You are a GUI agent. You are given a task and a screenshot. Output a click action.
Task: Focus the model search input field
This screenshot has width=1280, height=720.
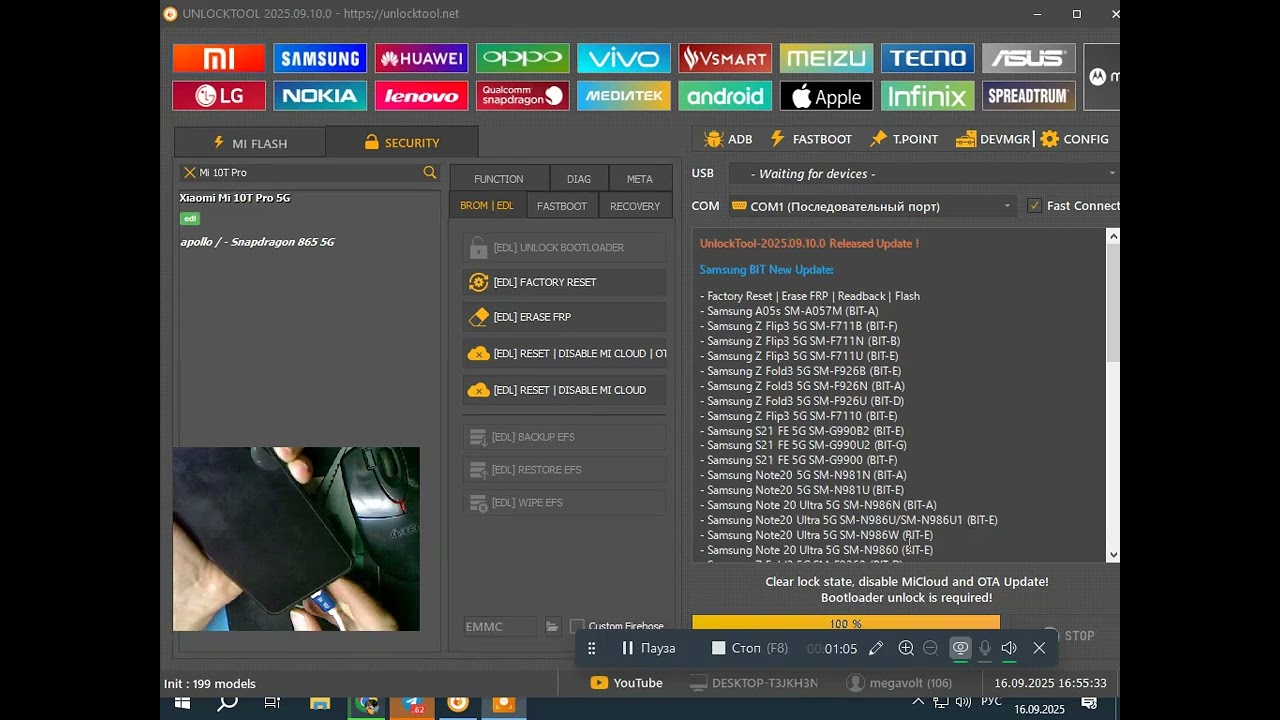click(309, 173)
